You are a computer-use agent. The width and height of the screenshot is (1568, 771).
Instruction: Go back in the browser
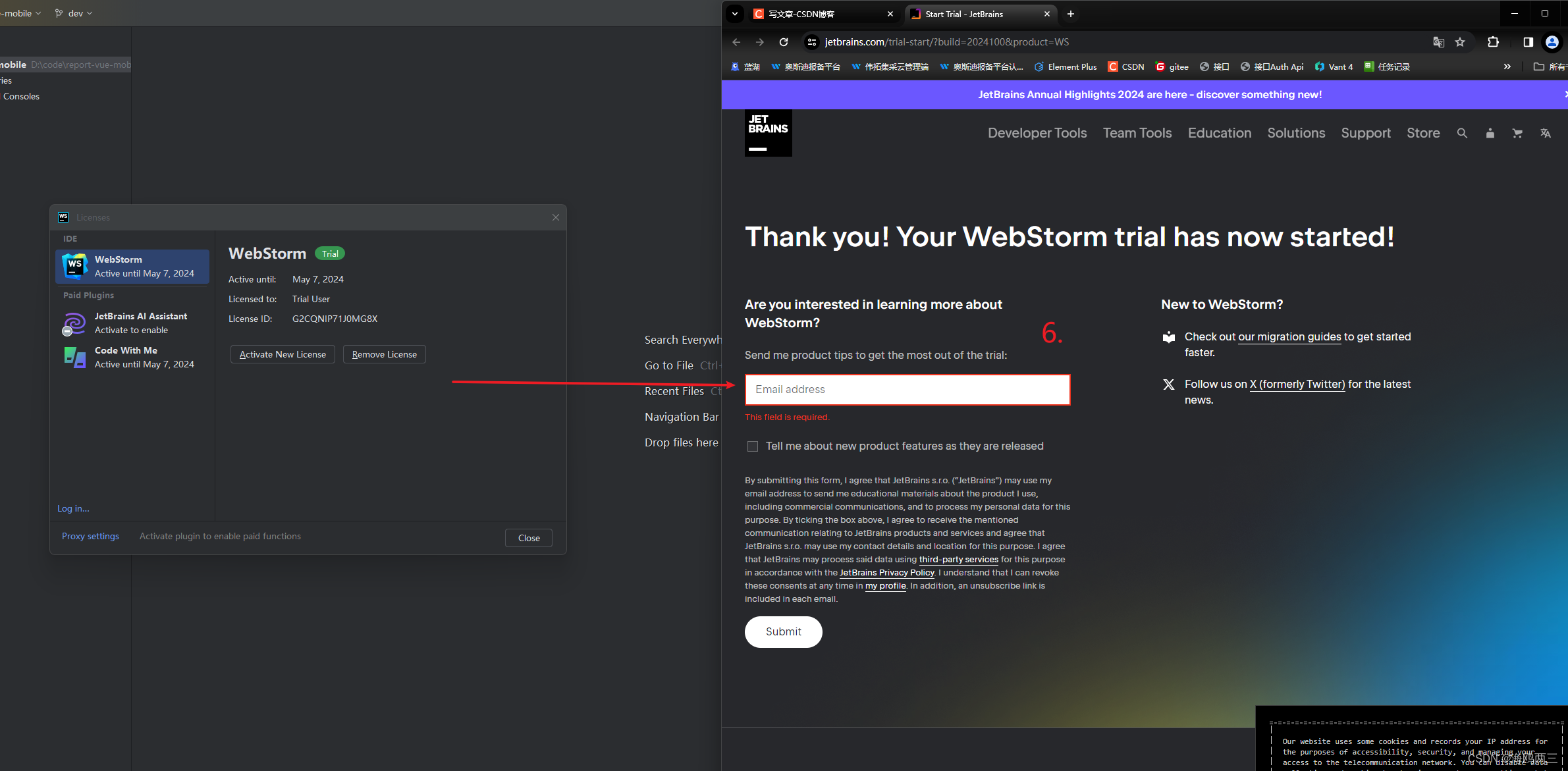coord(736,42)
